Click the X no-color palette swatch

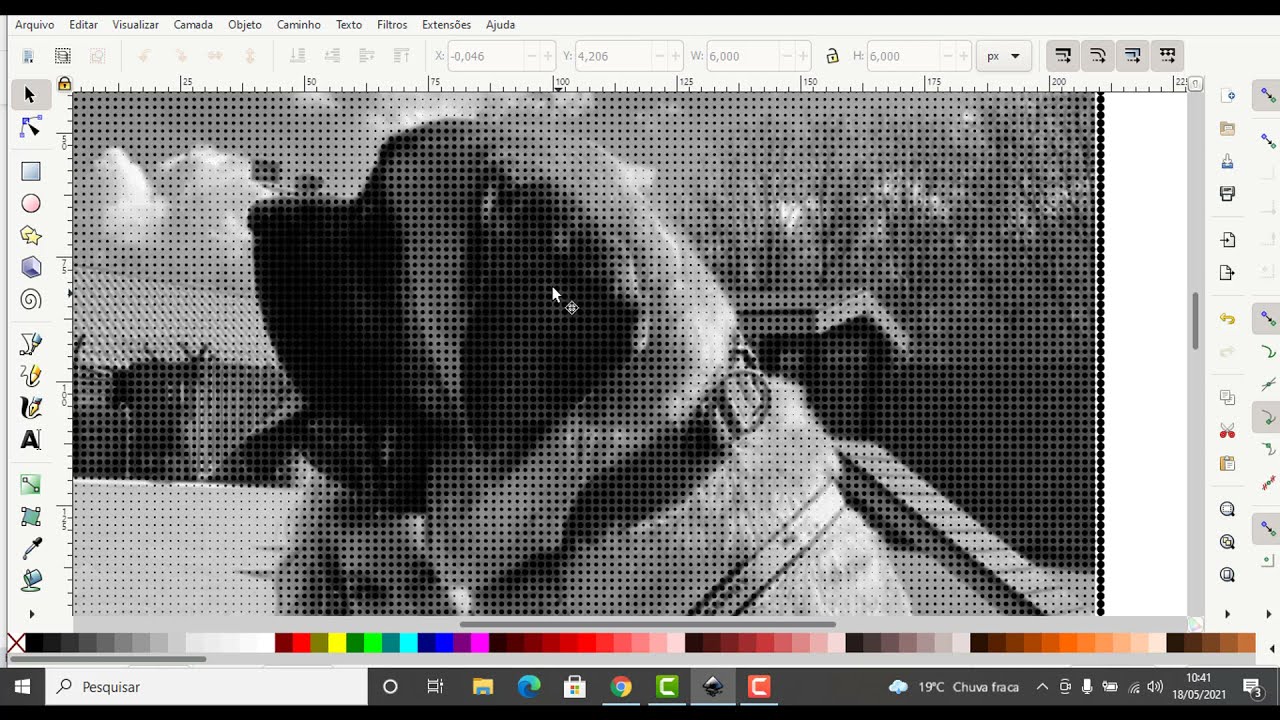pyautogui.click(x=16, y=642)
